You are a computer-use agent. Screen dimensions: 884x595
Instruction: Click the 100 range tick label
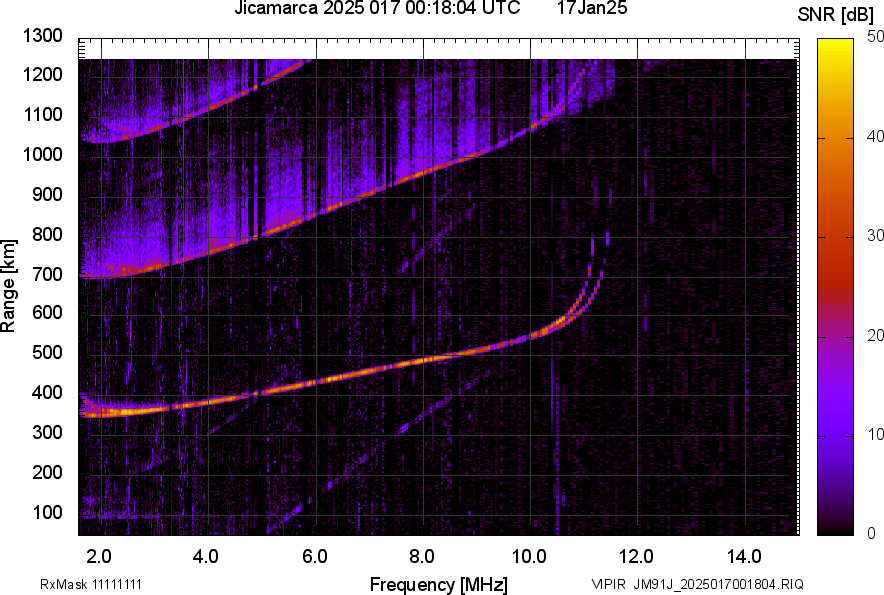coord(46,512)
